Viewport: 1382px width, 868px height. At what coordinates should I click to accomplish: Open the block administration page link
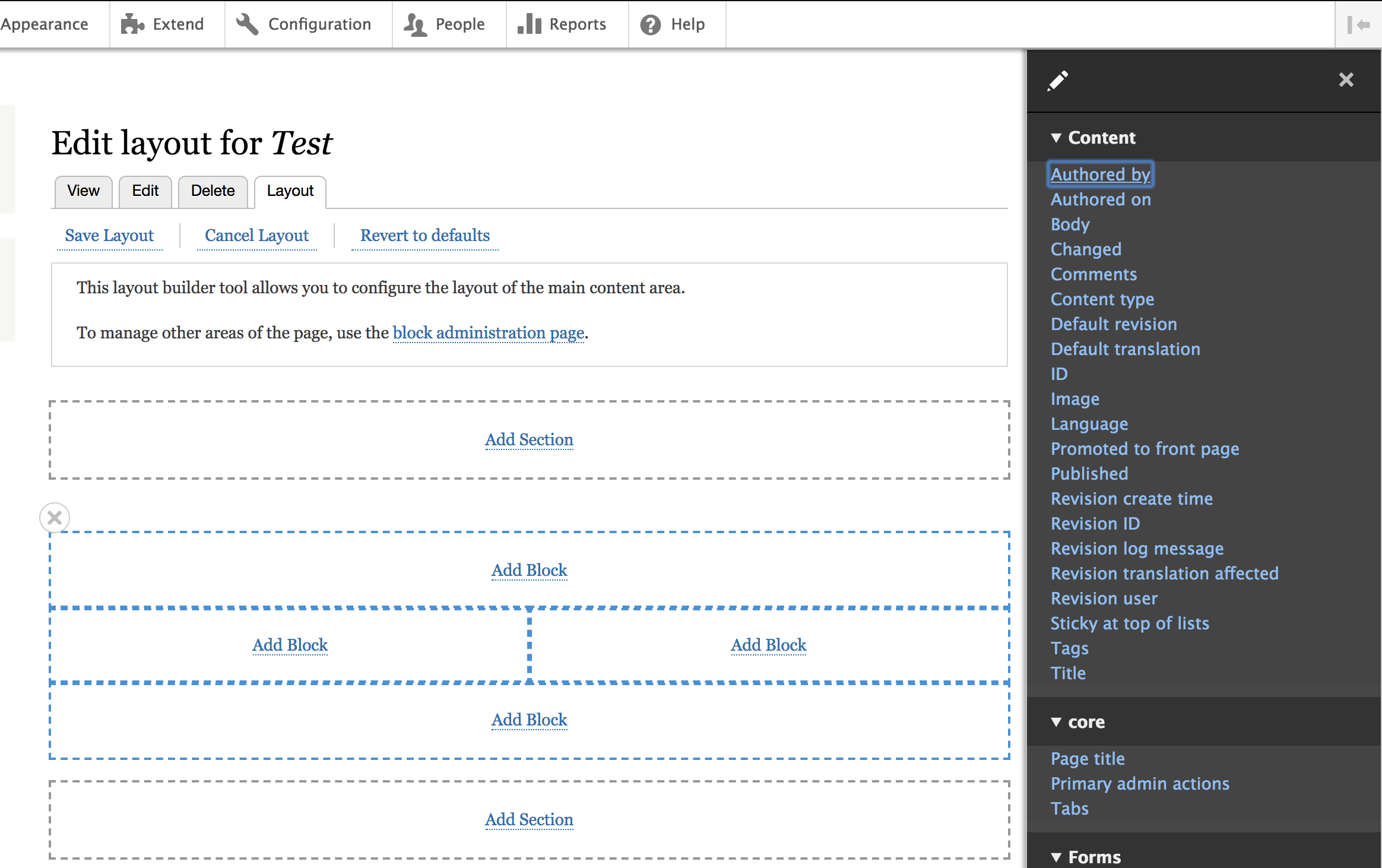tap(487, 332)
